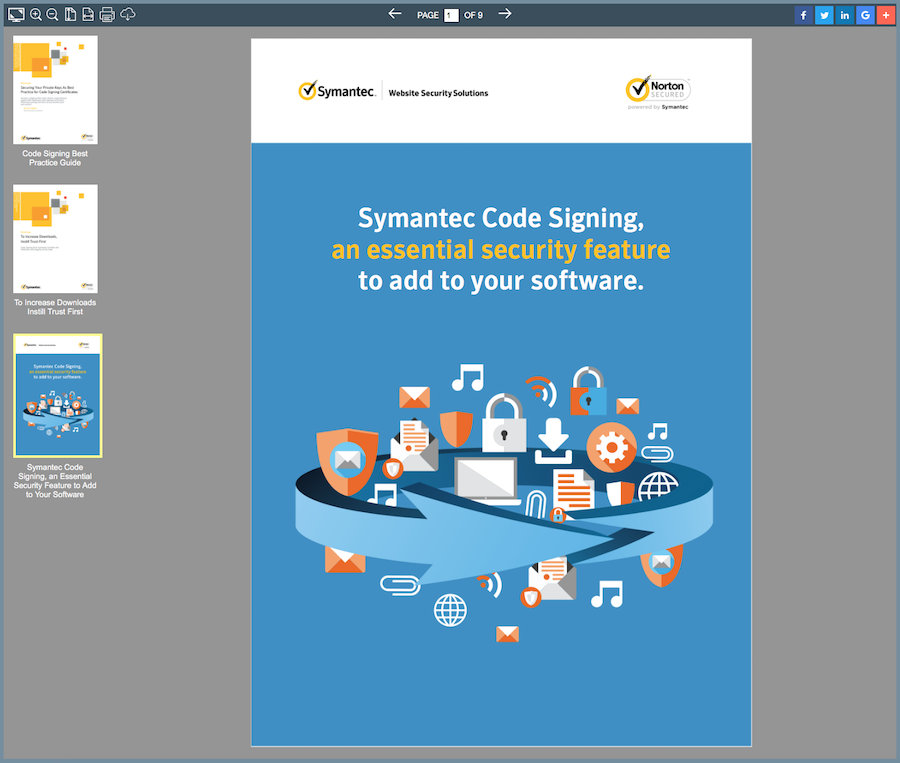The width and height of the screenshot is (900, 763).
Task: Click 'Code Signing Best Practice Guide' caption
Action: [x=55, y=158]
